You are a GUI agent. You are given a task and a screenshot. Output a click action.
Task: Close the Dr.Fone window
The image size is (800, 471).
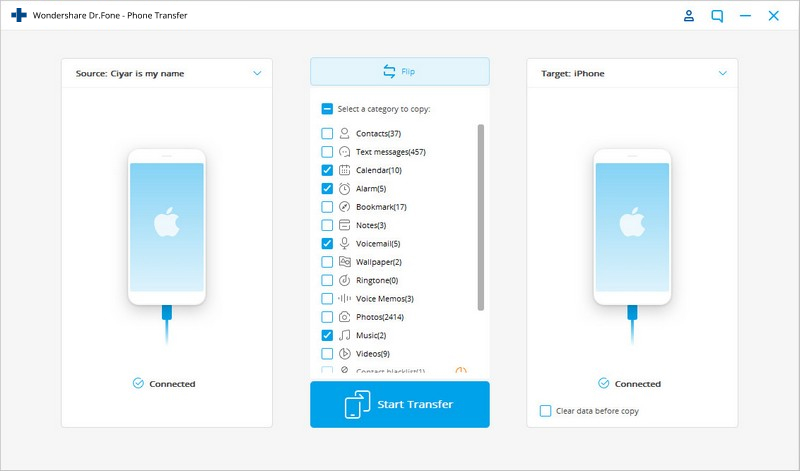(x=773, y=16)
